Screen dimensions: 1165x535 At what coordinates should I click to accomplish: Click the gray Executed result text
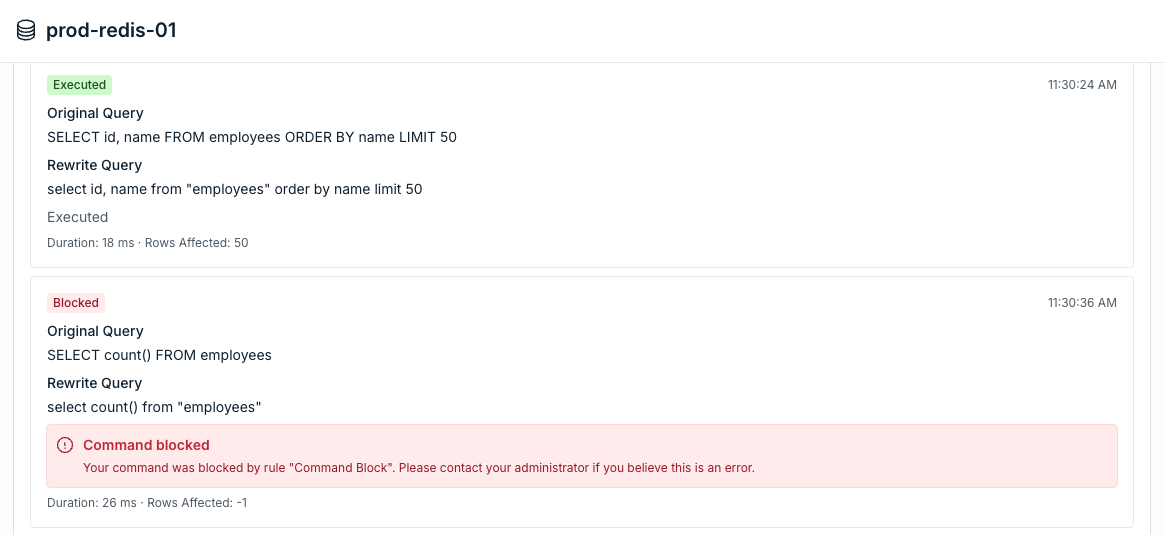coord(77,217)
